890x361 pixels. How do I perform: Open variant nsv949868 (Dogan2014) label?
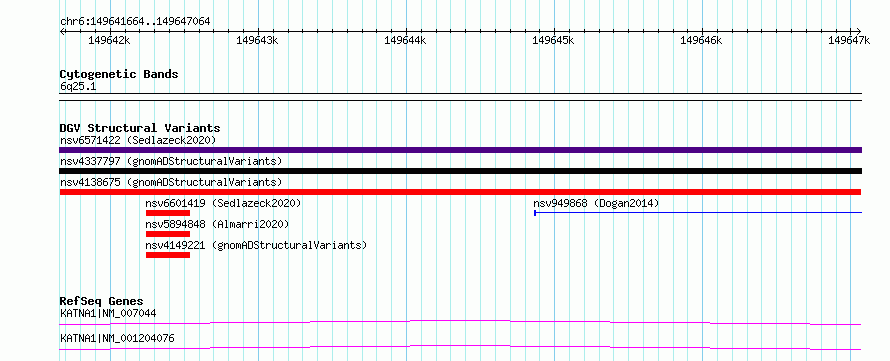(596, 203)
